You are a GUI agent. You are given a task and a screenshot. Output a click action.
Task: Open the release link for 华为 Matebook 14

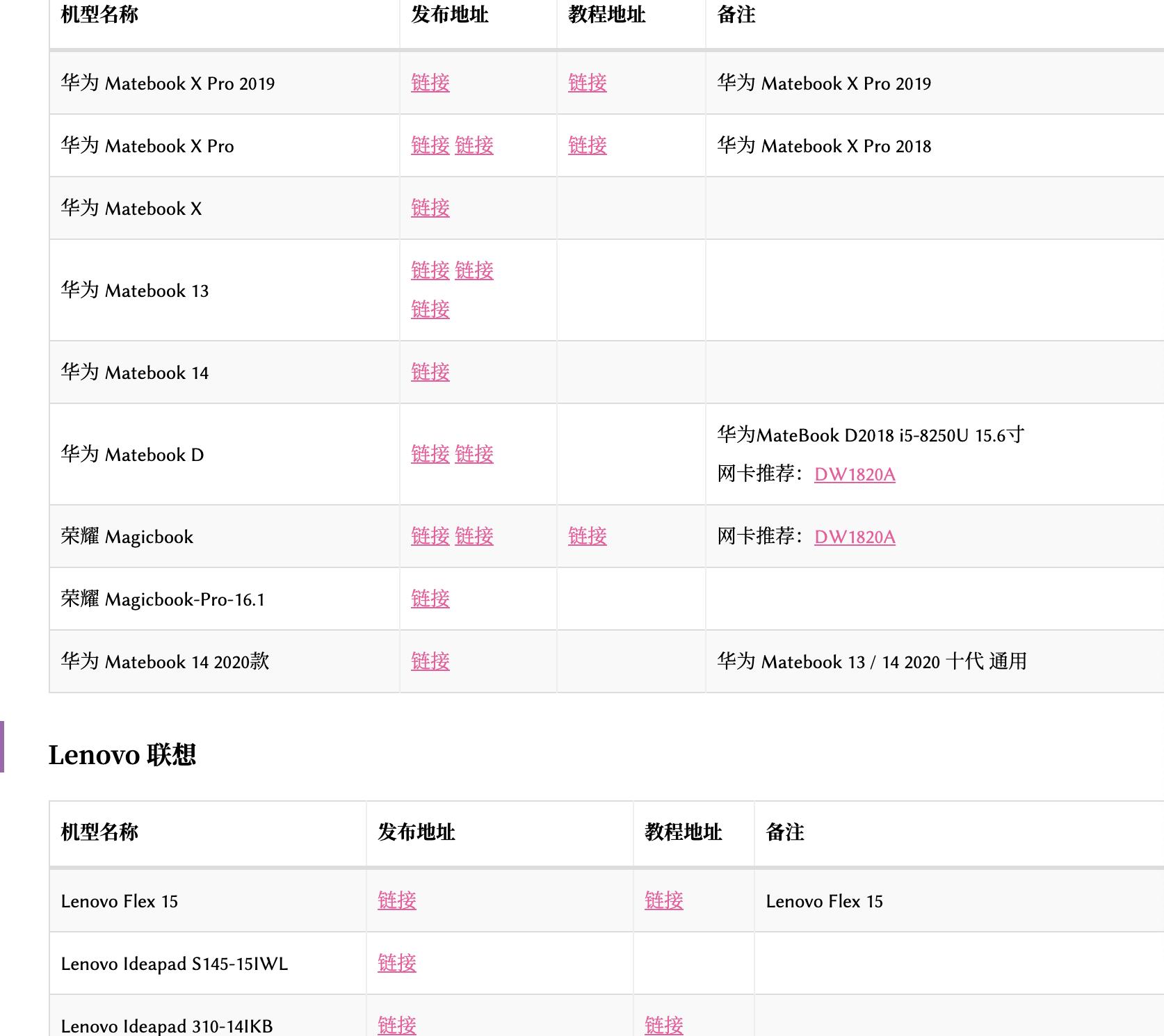430,373
